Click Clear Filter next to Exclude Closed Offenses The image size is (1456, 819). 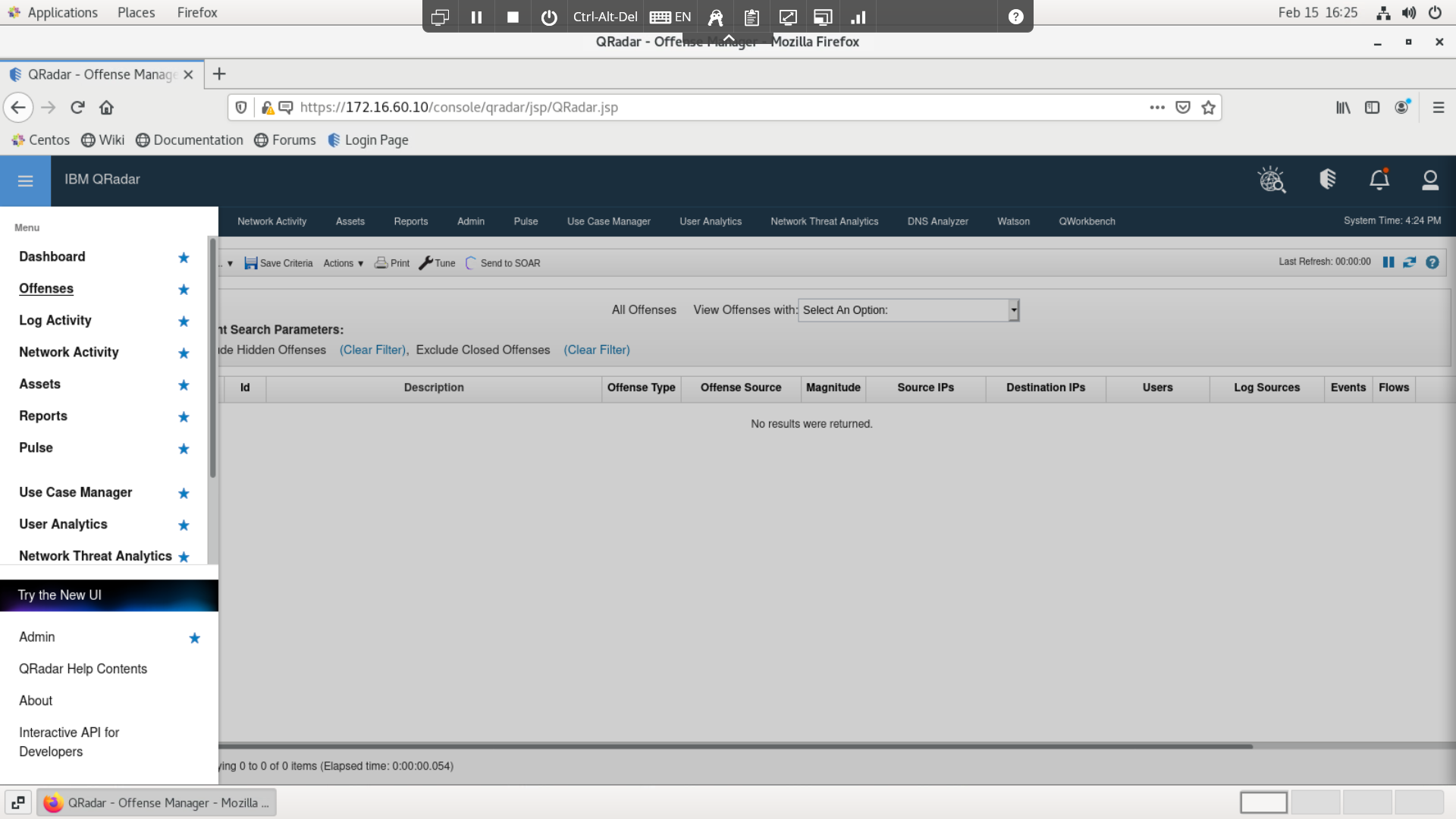(x=596, y=350)
